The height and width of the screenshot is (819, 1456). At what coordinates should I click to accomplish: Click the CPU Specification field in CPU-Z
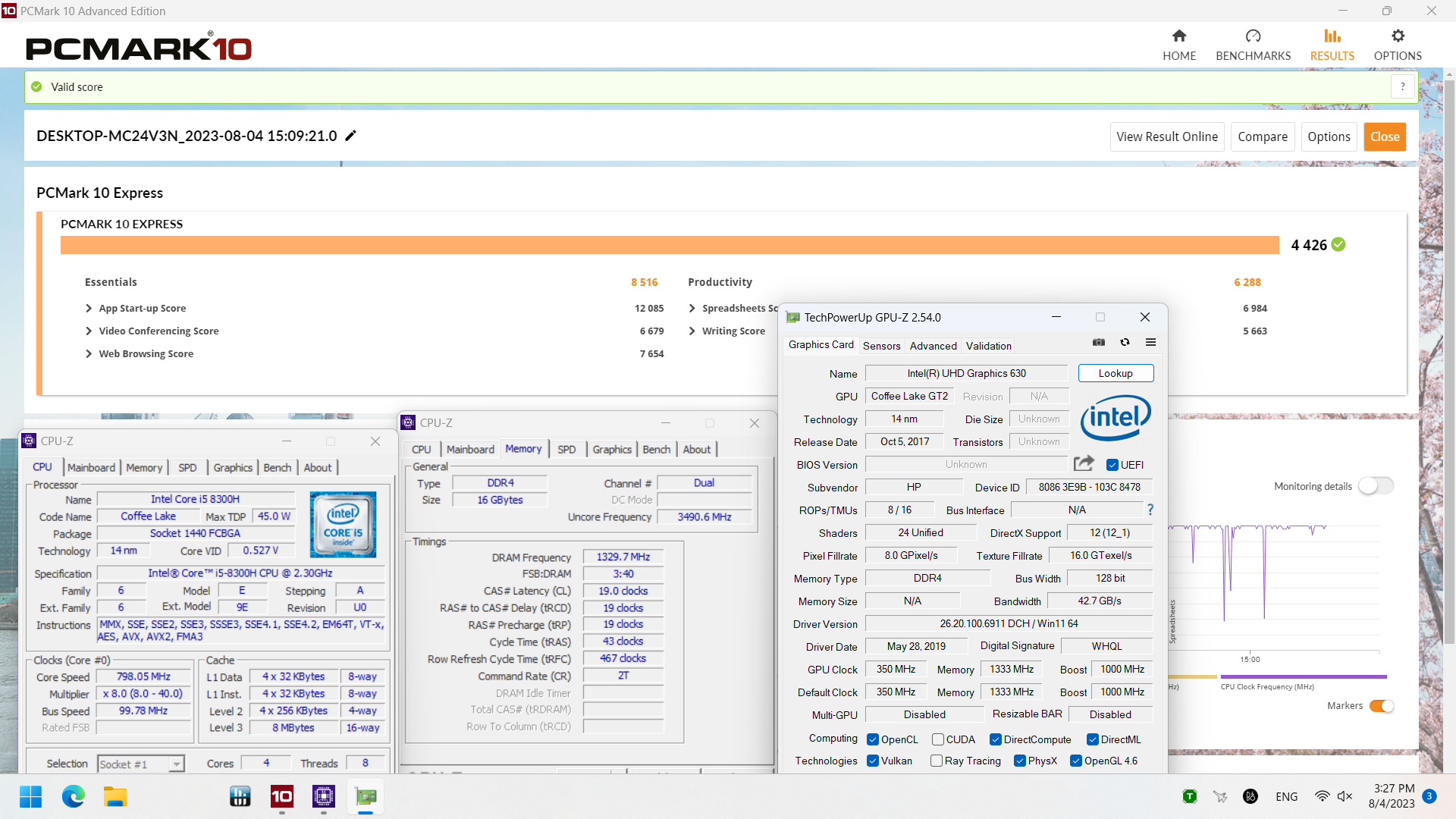(x=240, y=573)
